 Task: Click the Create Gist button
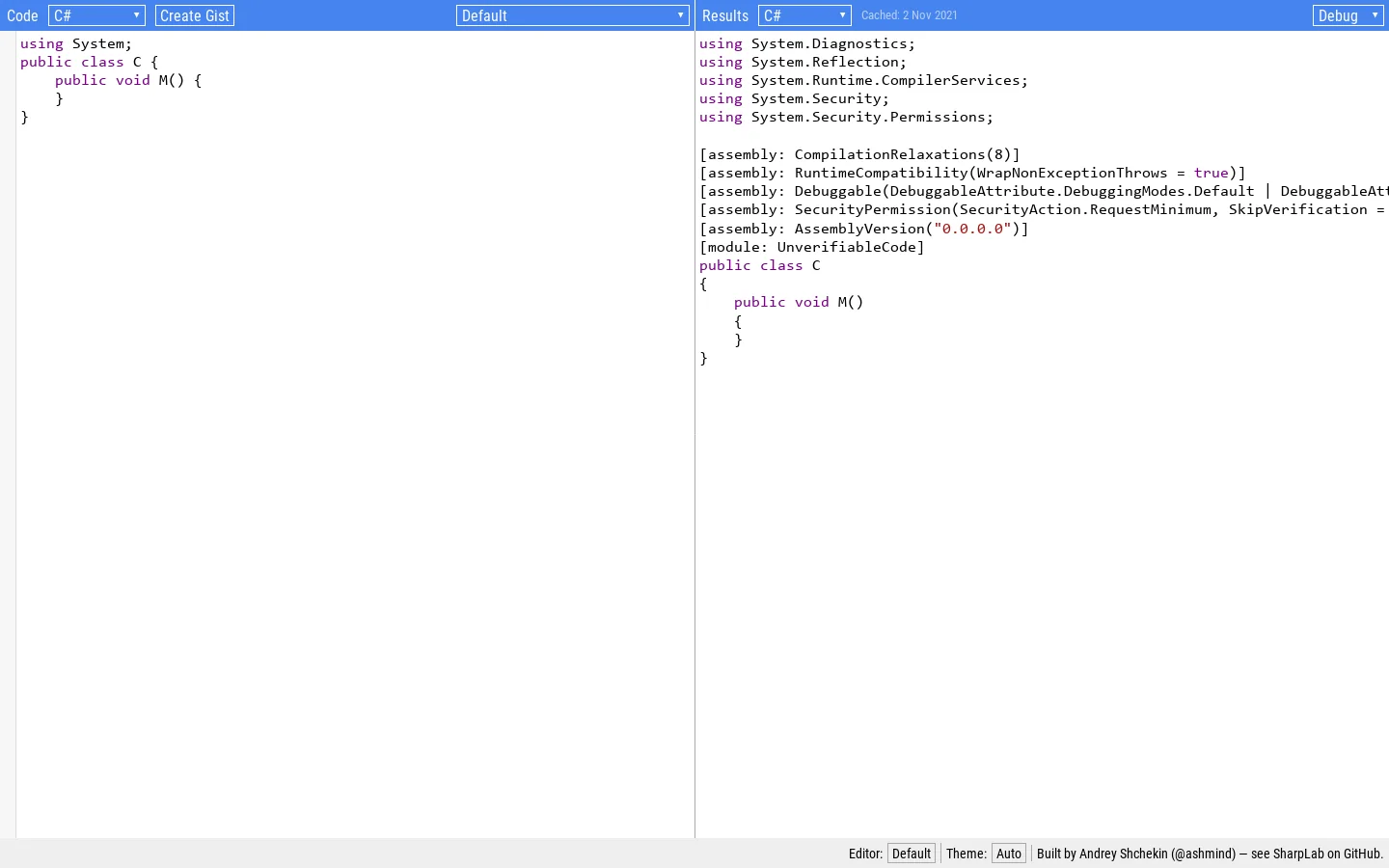coord(195,15)
